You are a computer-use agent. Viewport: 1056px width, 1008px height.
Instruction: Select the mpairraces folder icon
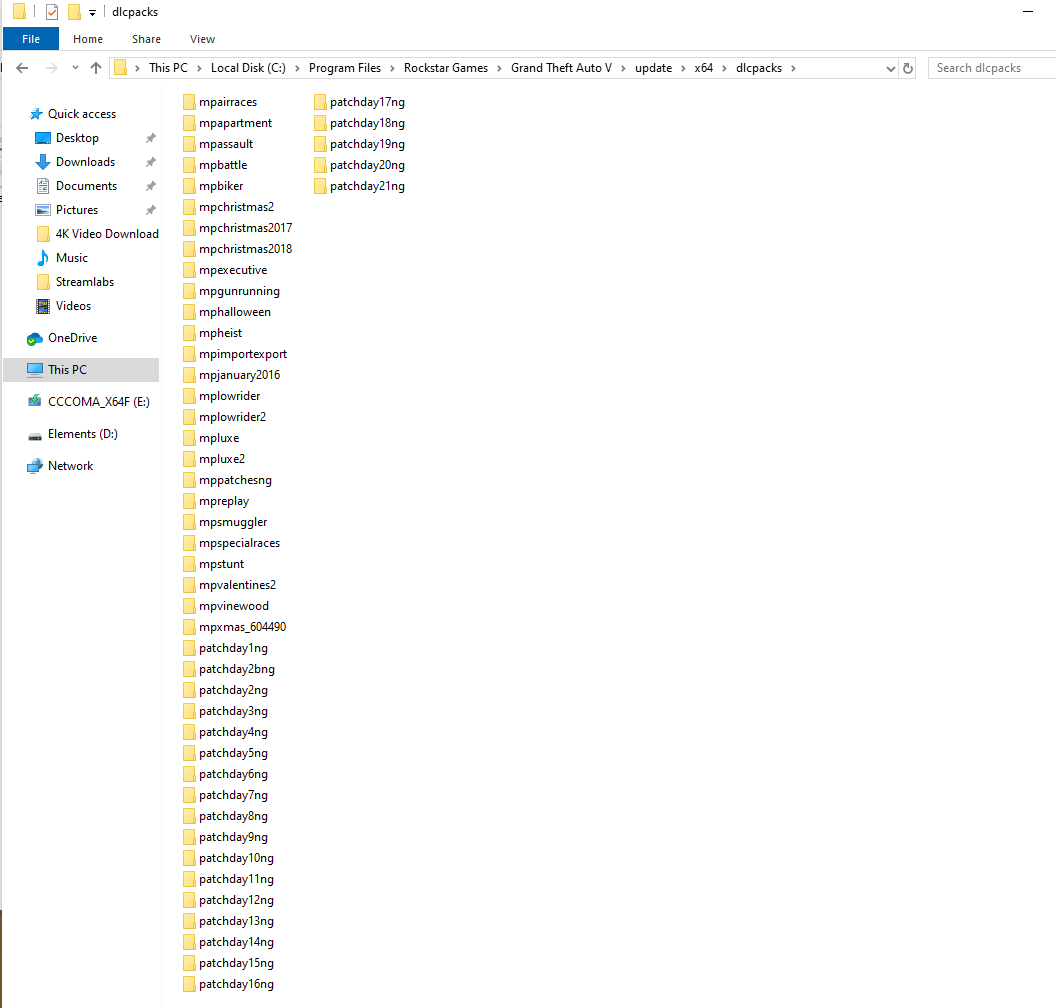click(x=189, y=102)
